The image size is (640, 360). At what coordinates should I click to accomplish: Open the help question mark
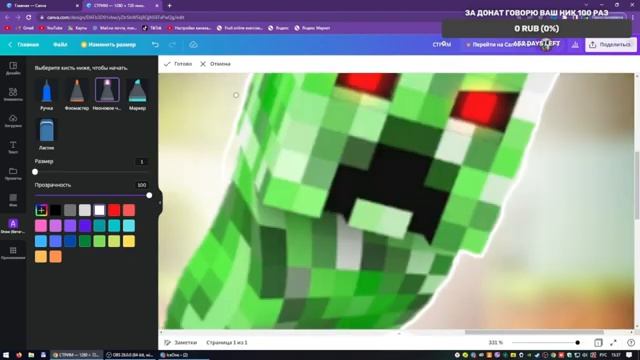click(x=631, y=343)
